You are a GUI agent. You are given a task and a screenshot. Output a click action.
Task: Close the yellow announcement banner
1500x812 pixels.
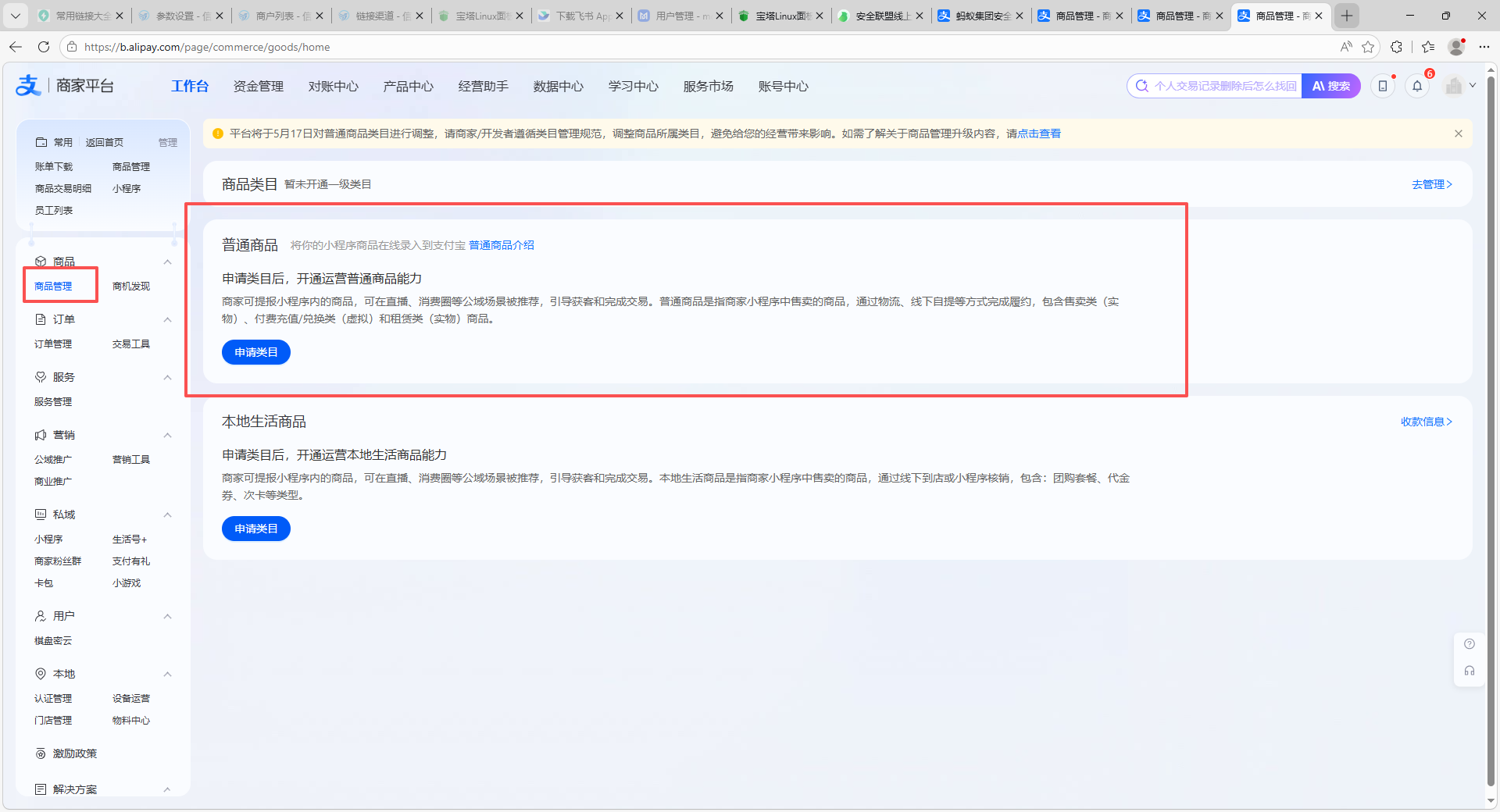pyautogui.click(x=1458, y=134)
